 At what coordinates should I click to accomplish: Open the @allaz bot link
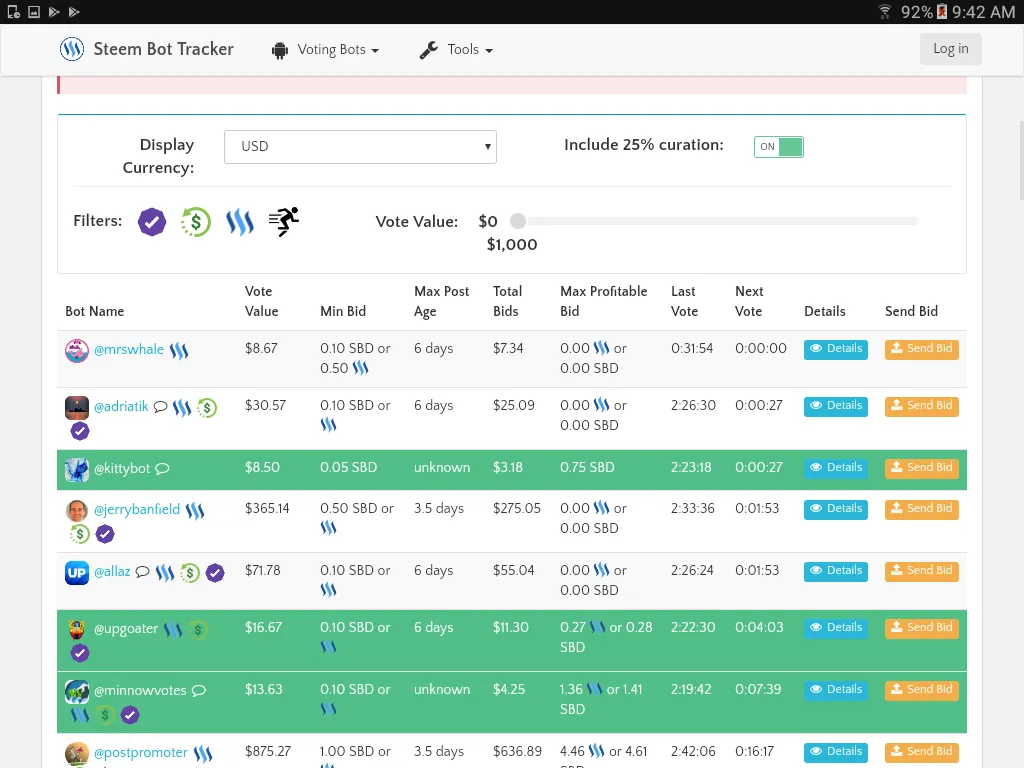(x=112, y=571)
